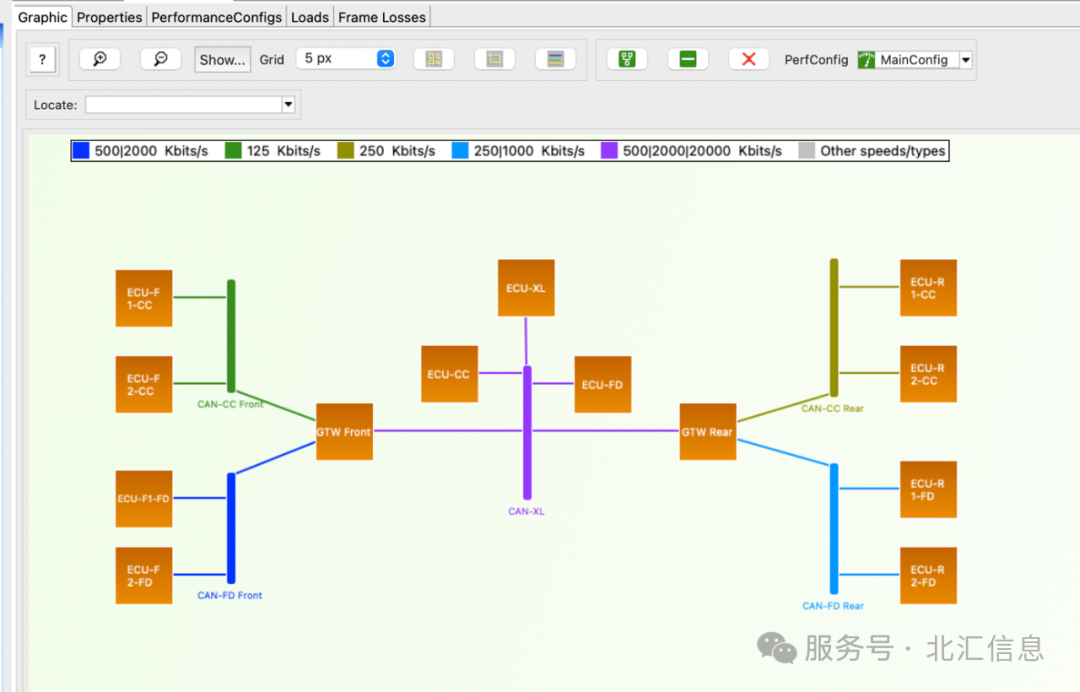
Task: Click the green 125 Kbits/s legend swatch
Action: (x=233, y=151)
